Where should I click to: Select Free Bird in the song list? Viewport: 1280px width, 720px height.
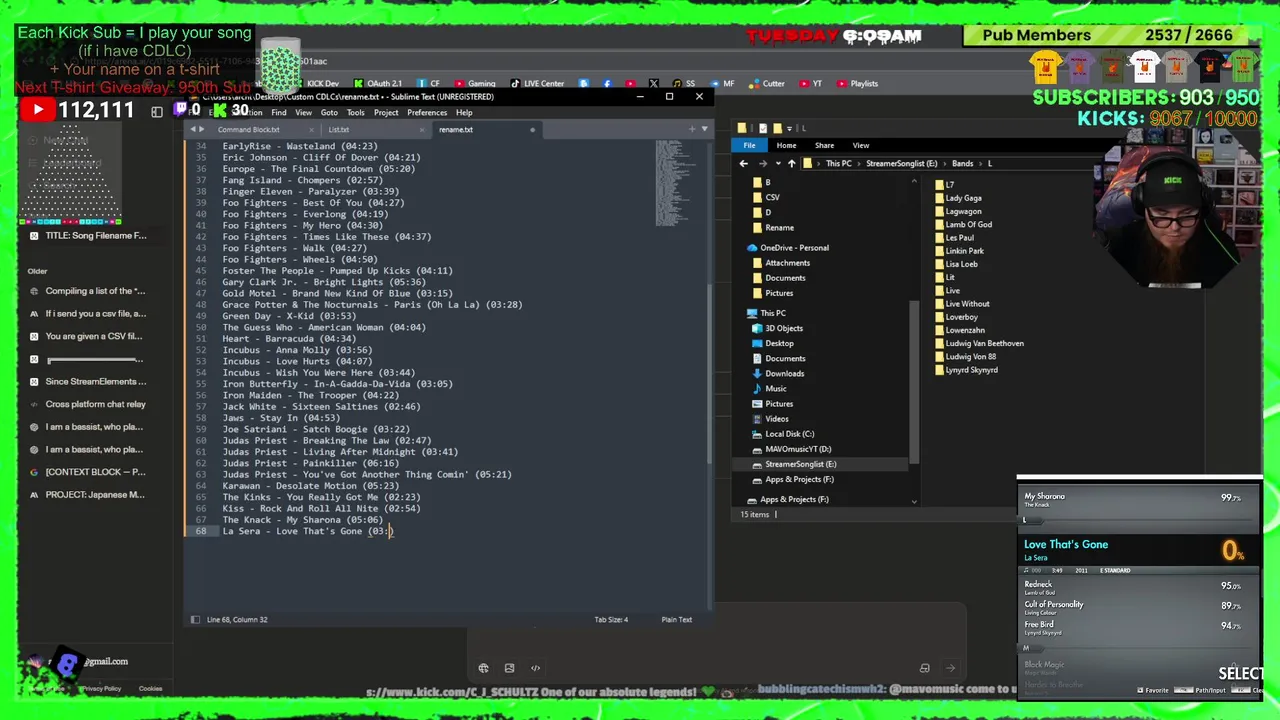[1136, 627]
